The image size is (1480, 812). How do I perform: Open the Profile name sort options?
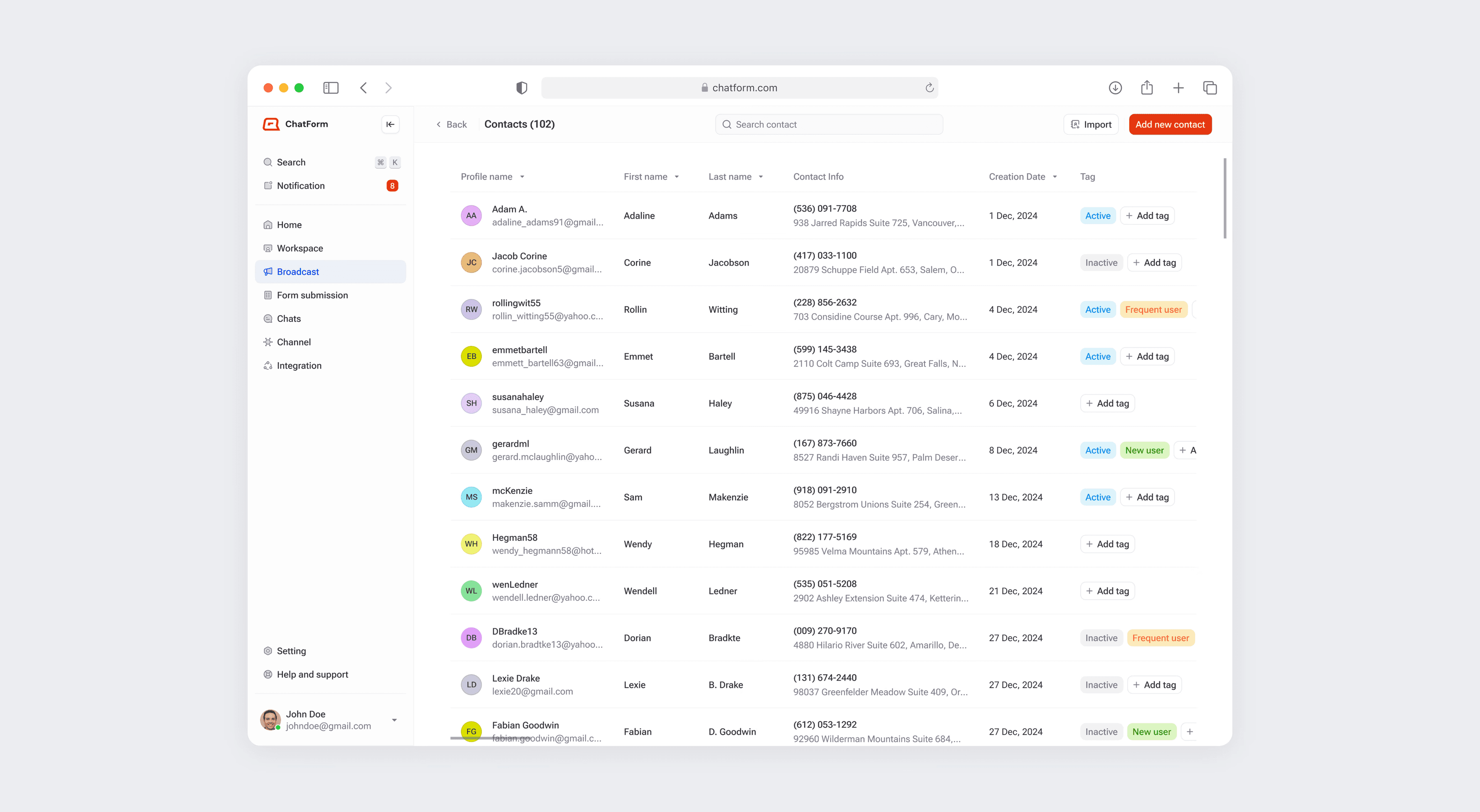click(522, 176)
